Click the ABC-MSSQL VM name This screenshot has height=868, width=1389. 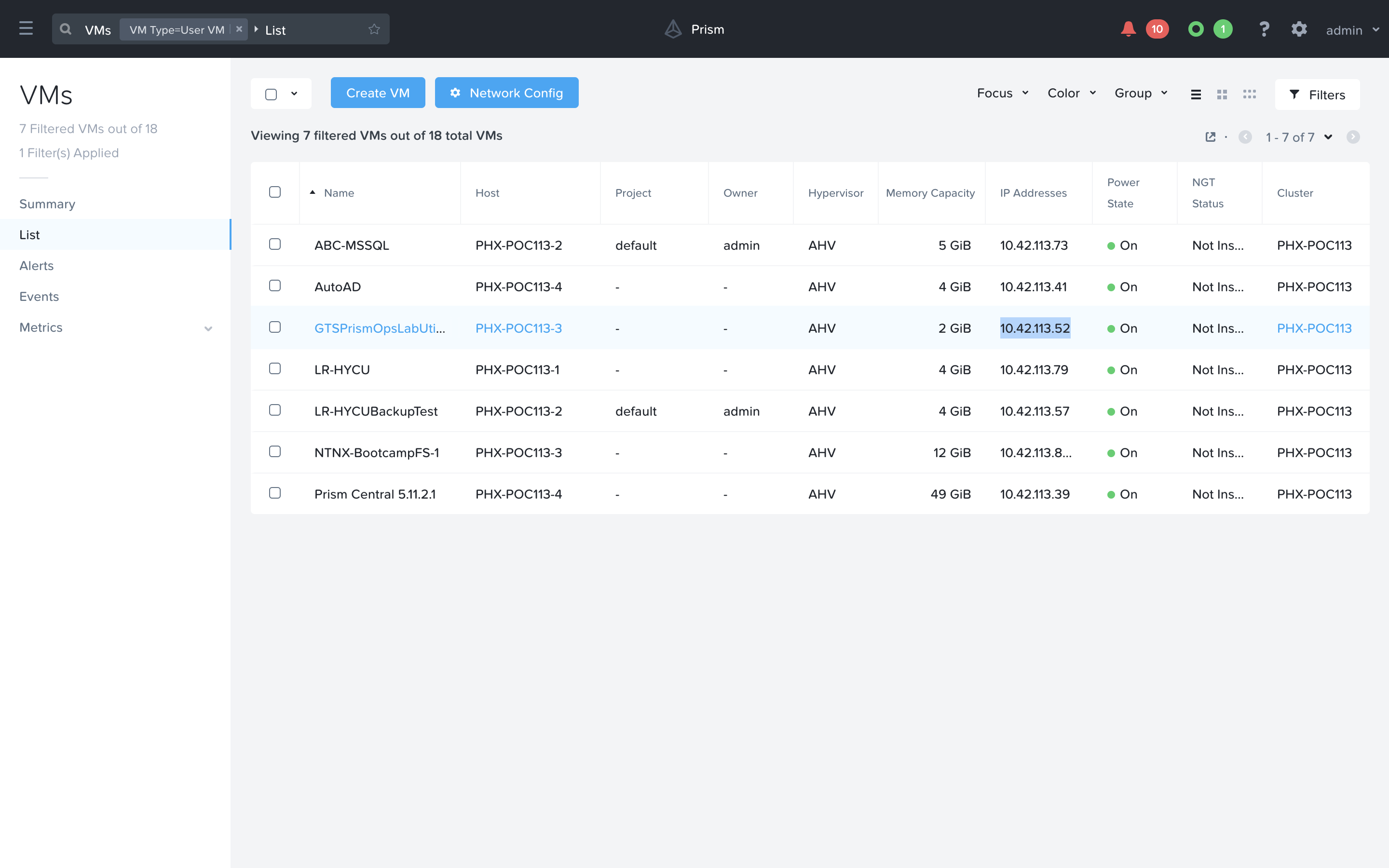[351, 245]
